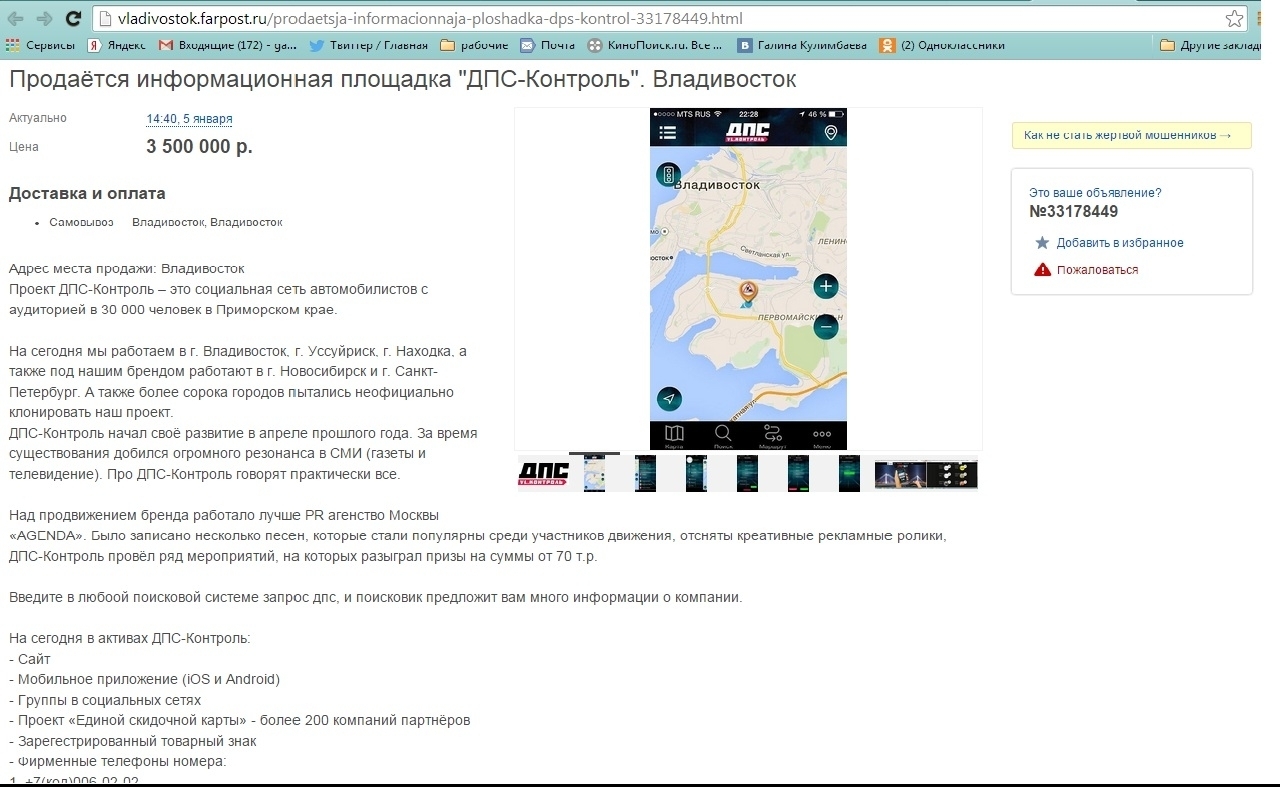
Task: Click the price 3 500 000 р.
Action: pyautogui.click(x=199, y=147)
